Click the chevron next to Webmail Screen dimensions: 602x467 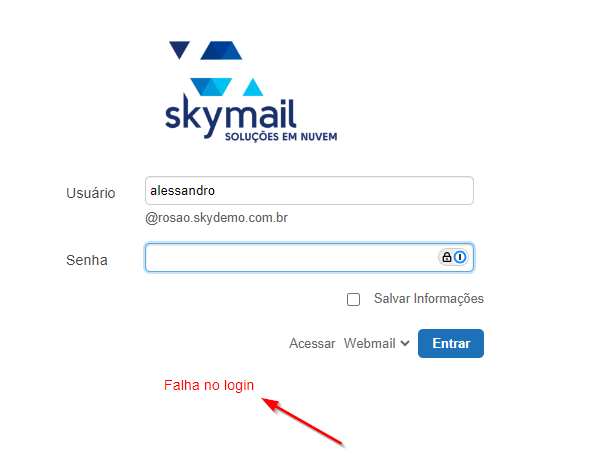(x=405, y=343)
